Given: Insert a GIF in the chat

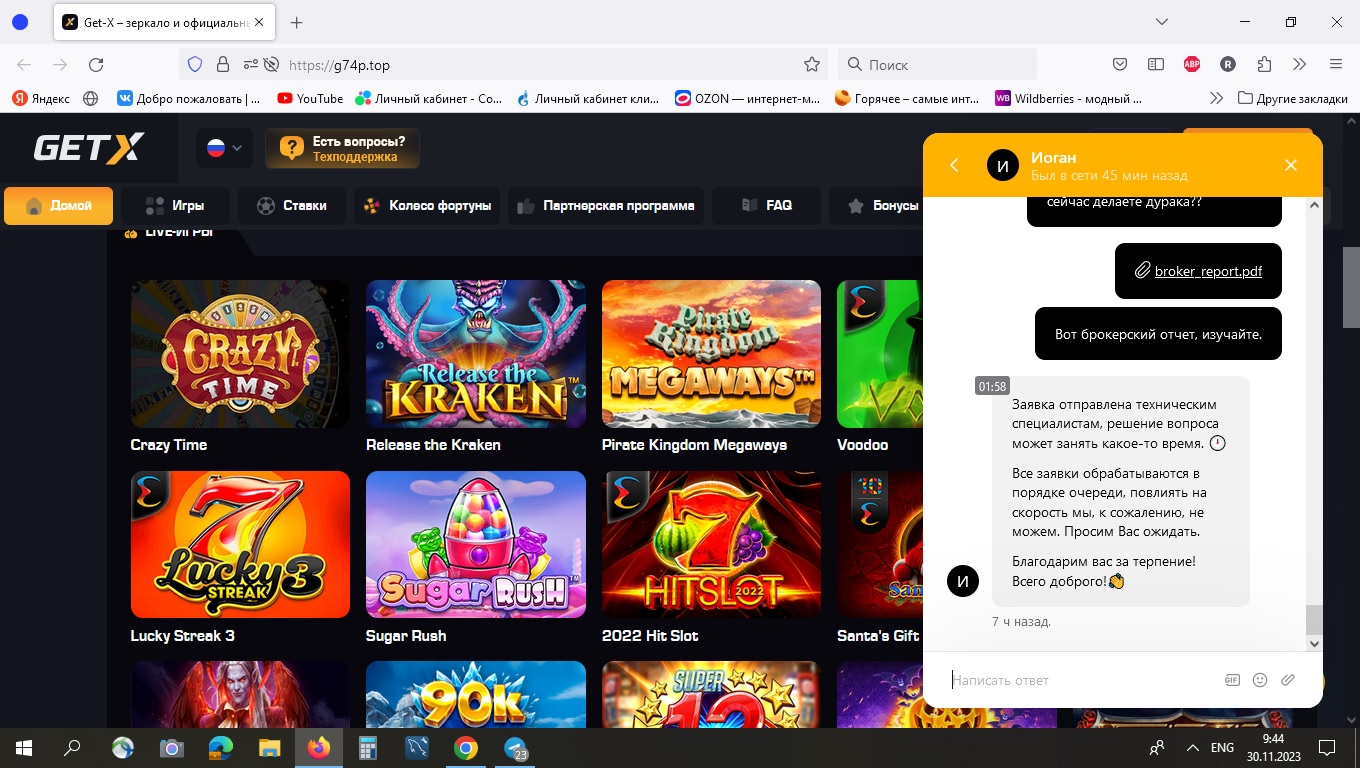Looking at the screenshot, I should pyautogui.click(x=1232, y=680).
